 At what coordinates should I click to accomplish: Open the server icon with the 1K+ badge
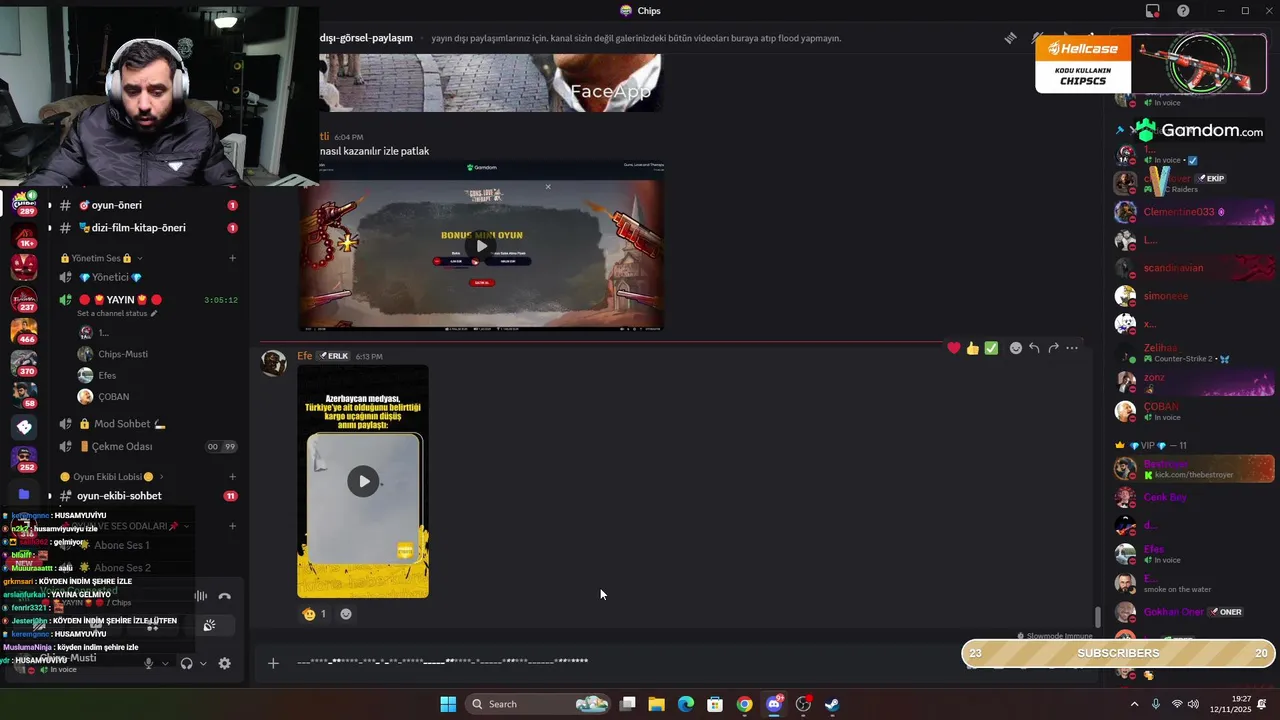pyautogui.click(x=24, y=236)
